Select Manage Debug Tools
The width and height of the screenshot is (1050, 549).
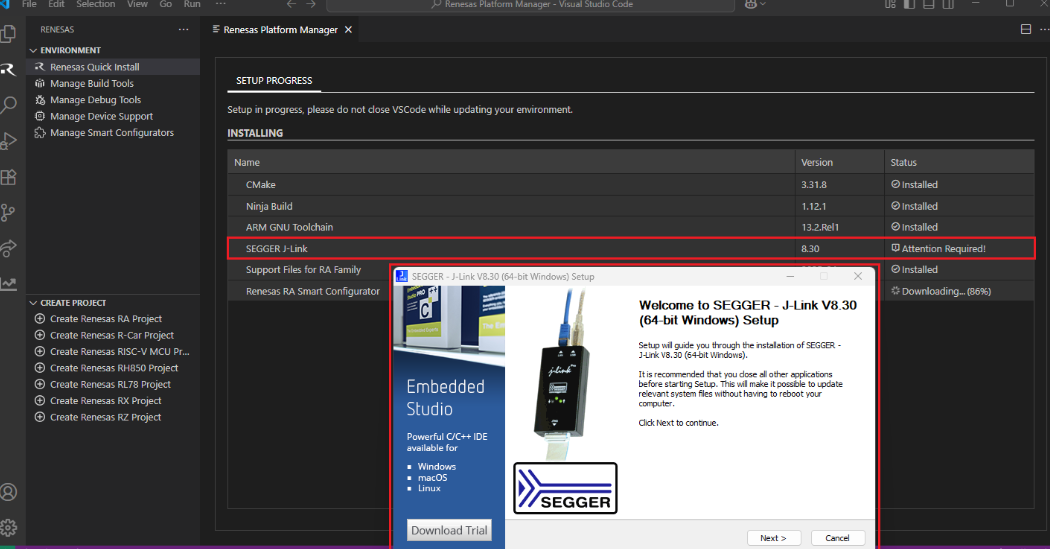(95, 100)
